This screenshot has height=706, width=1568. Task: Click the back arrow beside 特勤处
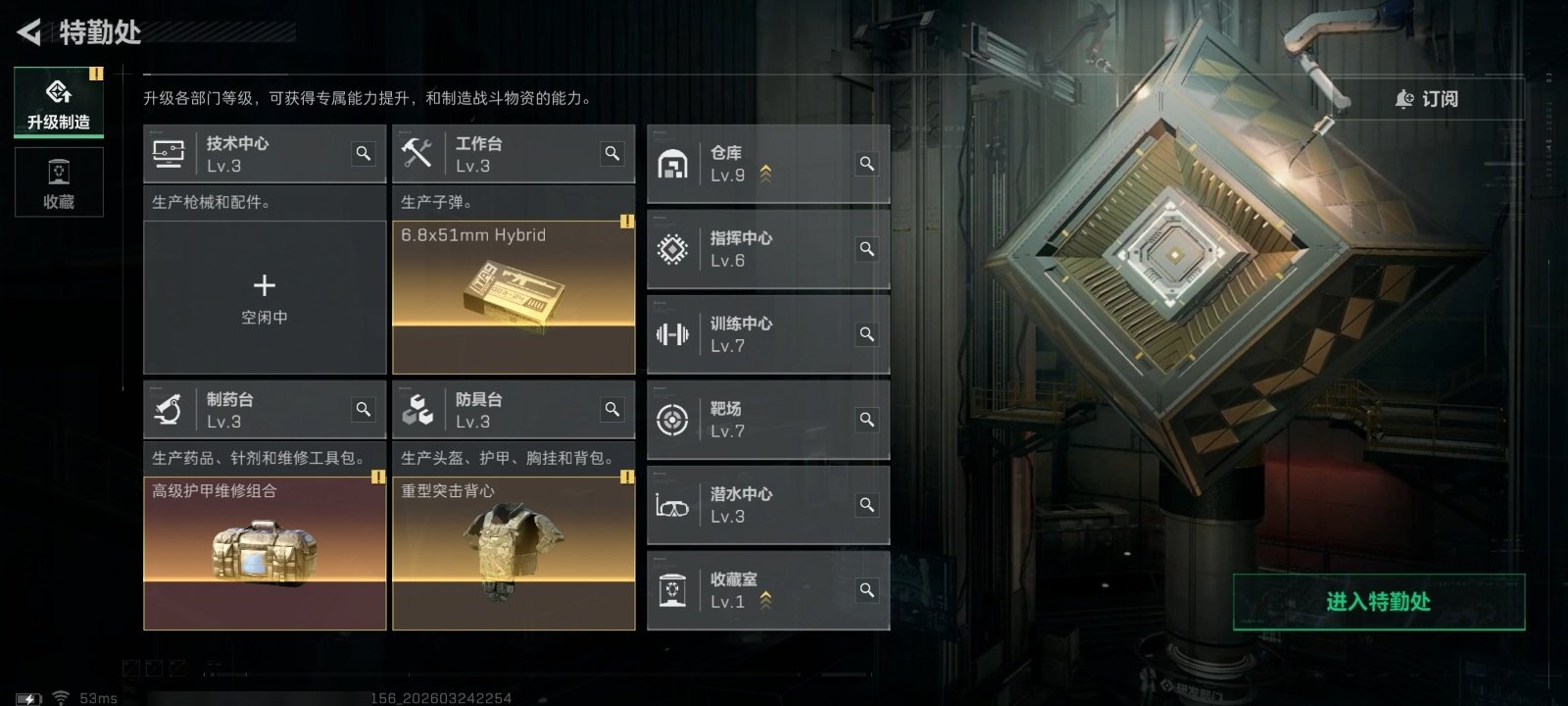[x=28, y=32]
